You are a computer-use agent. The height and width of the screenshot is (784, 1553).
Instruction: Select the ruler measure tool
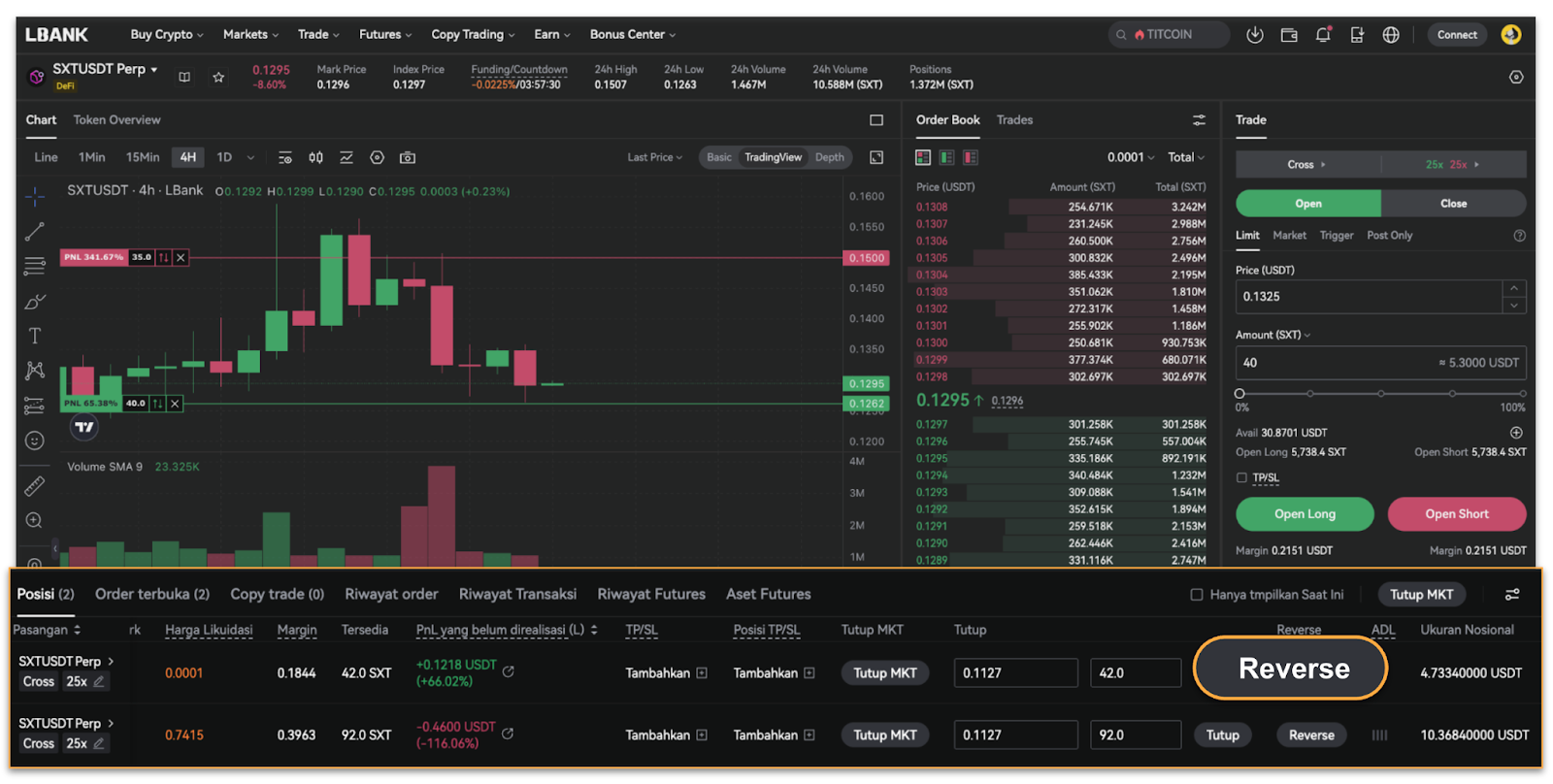tap(35, 485)
